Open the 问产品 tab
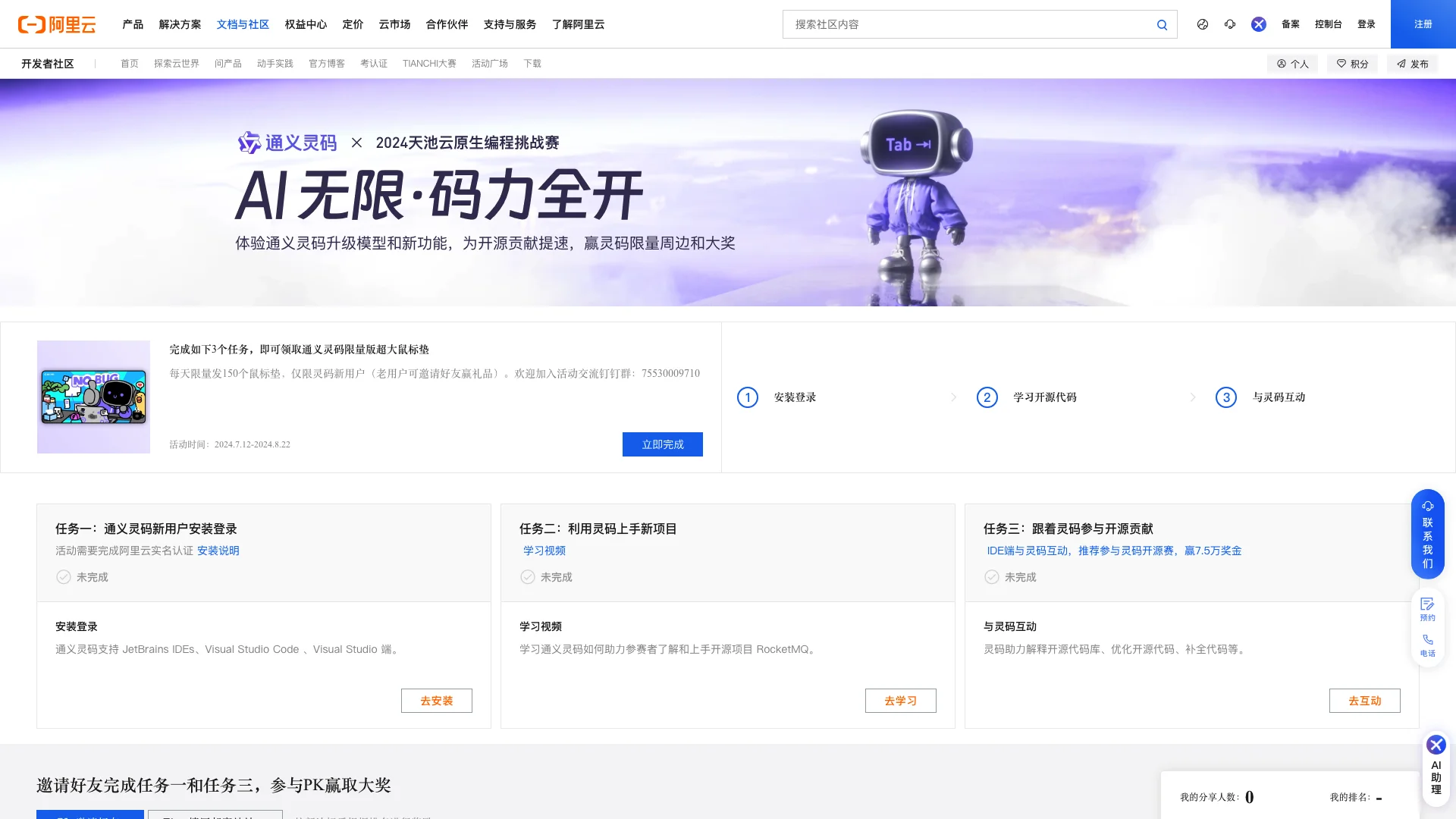The image size is (1456, 819). click(x=228, y=64)
